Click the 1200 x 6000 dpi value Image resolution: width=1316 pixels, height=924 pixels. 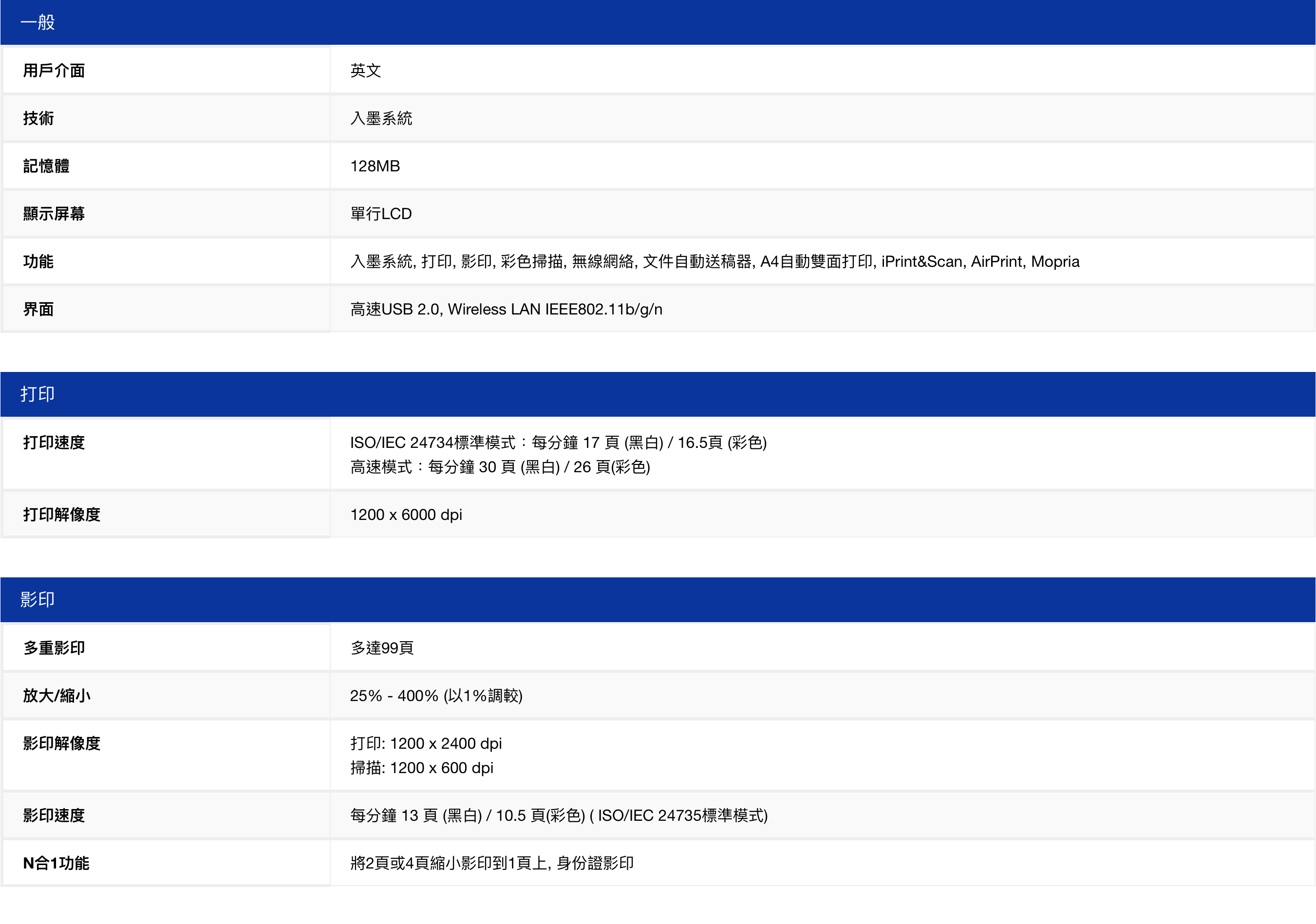point(406,515)
